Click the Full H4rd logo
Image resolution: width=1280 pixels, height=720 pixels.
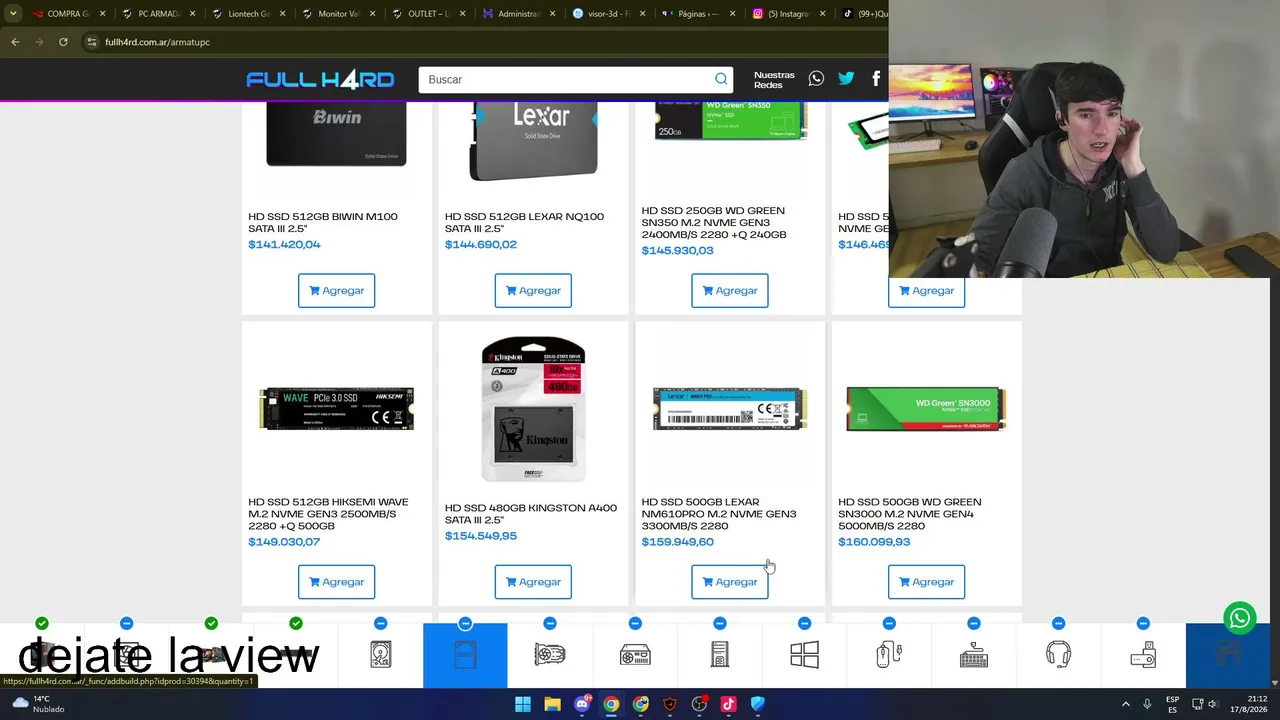pyautogui.click(x=320, y=80)
